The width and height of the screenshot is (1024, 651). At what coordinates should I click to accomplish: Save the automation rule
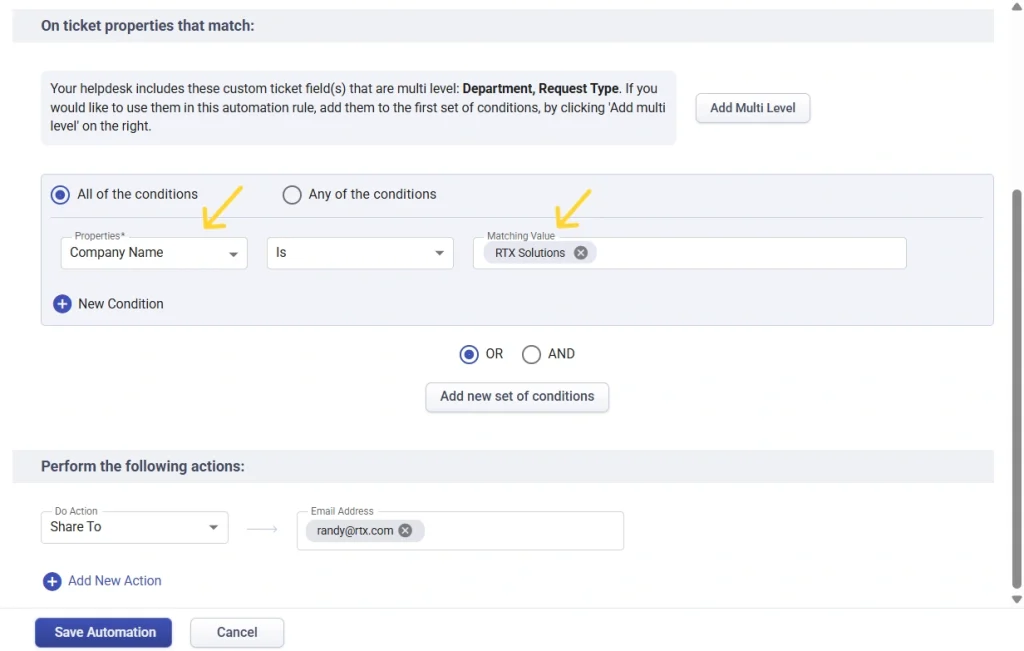[x=104, y=633]
